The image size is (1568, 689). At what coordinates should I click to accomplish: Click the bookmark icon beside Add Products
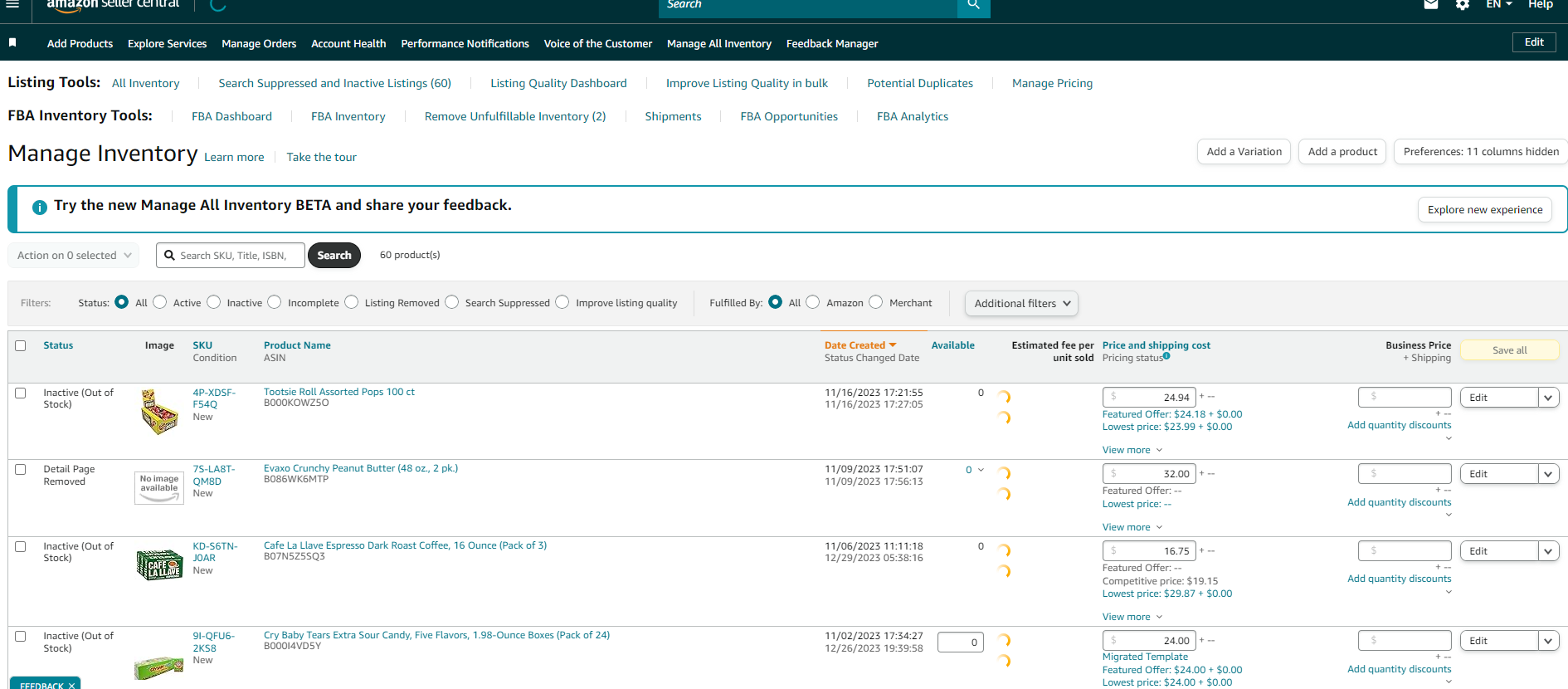[12, 42]
